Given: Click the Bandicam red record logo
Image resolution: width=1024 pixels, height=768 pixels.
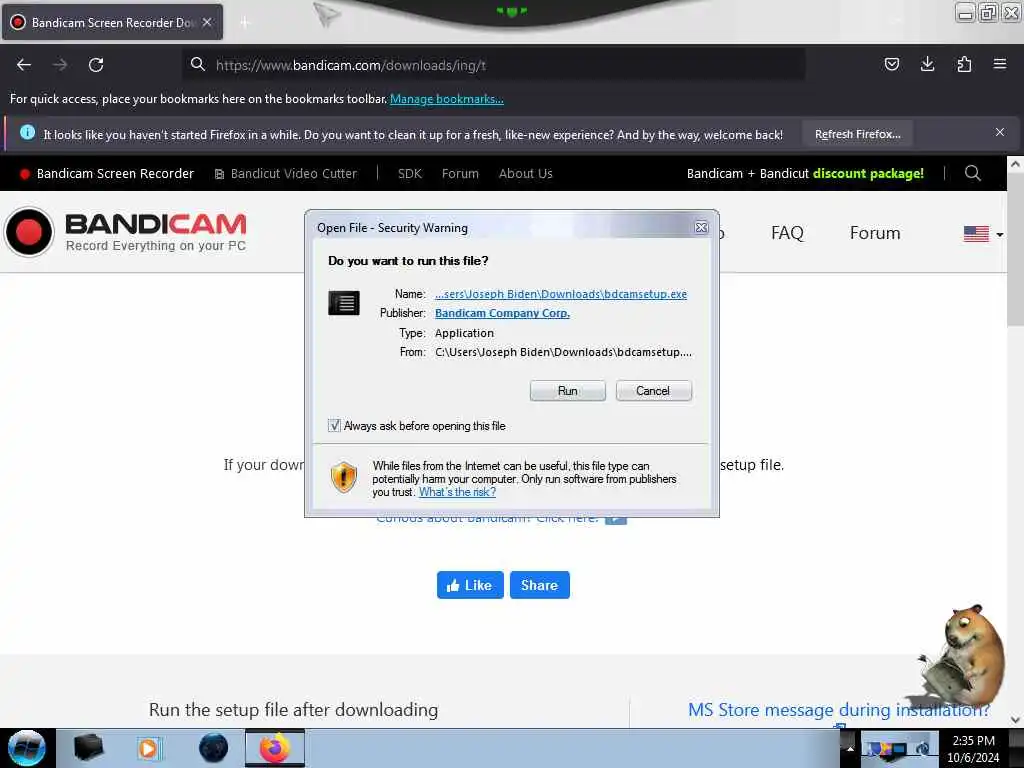Looking at the screenshot, I should [29, 232].
